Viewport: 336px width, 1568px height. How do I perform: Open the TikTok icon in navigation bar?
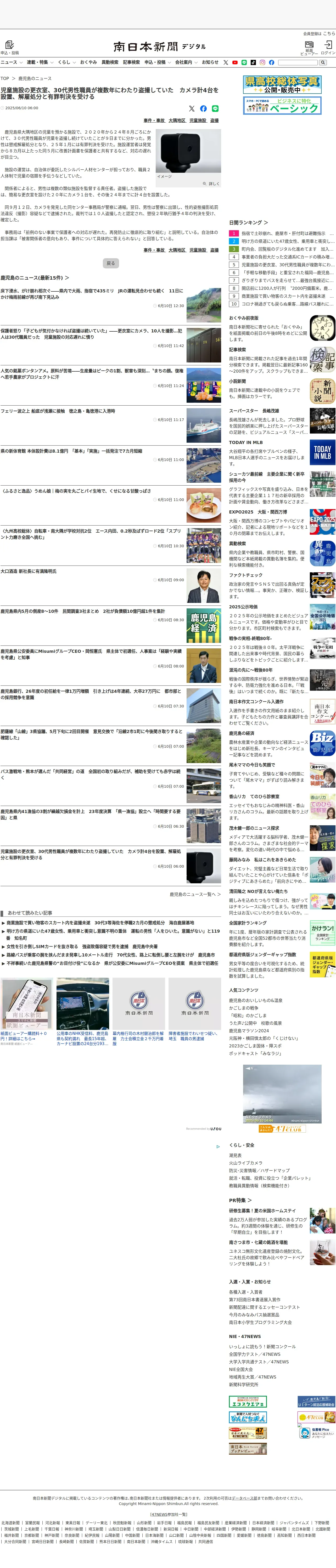(x=253, y=62)
